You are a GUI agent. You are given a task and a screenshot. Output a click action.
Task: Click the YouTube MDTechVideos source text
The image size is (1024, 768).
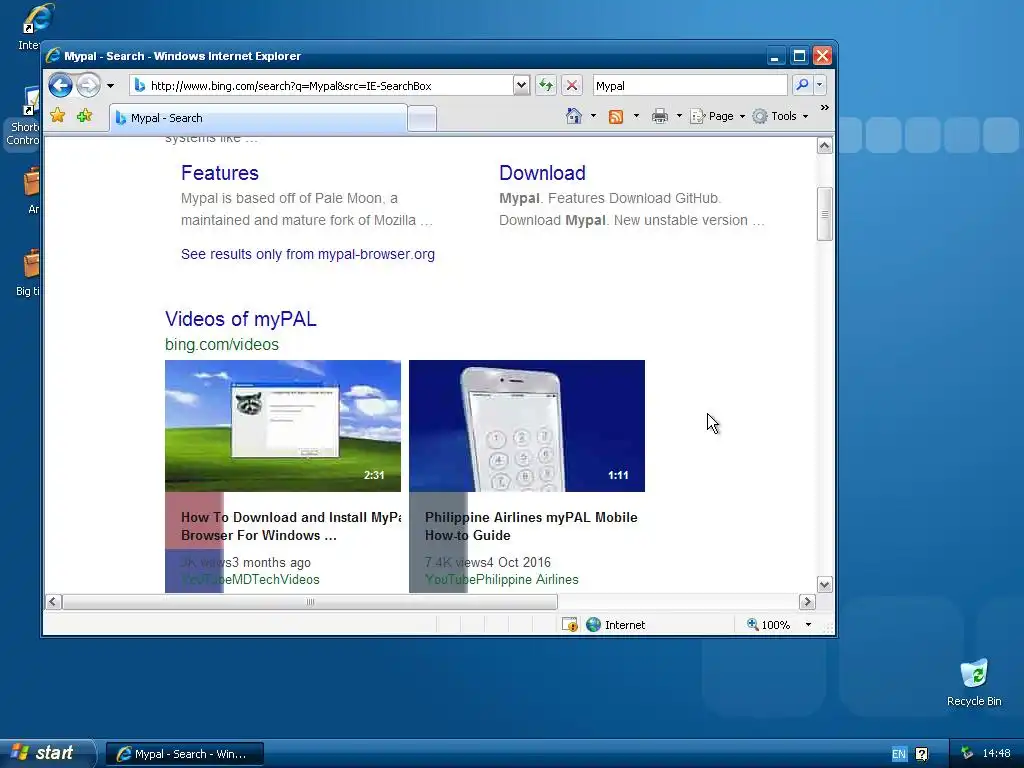(x=250, y=579)
